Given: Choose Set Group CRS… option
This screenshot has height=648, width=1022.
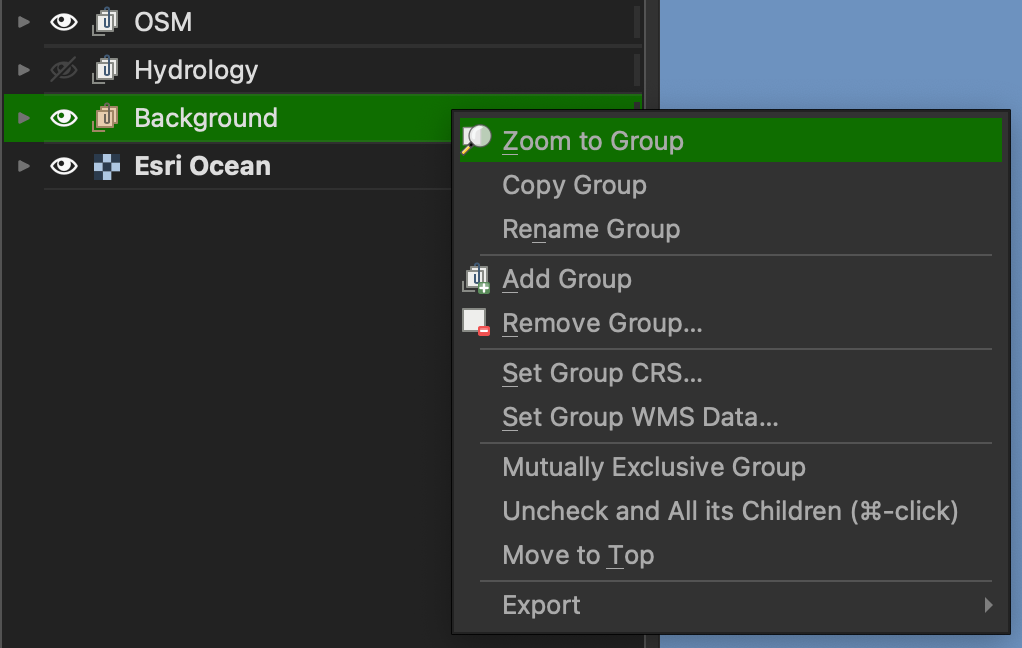Looking at the screenshot, I should click(x=602, y=373).
